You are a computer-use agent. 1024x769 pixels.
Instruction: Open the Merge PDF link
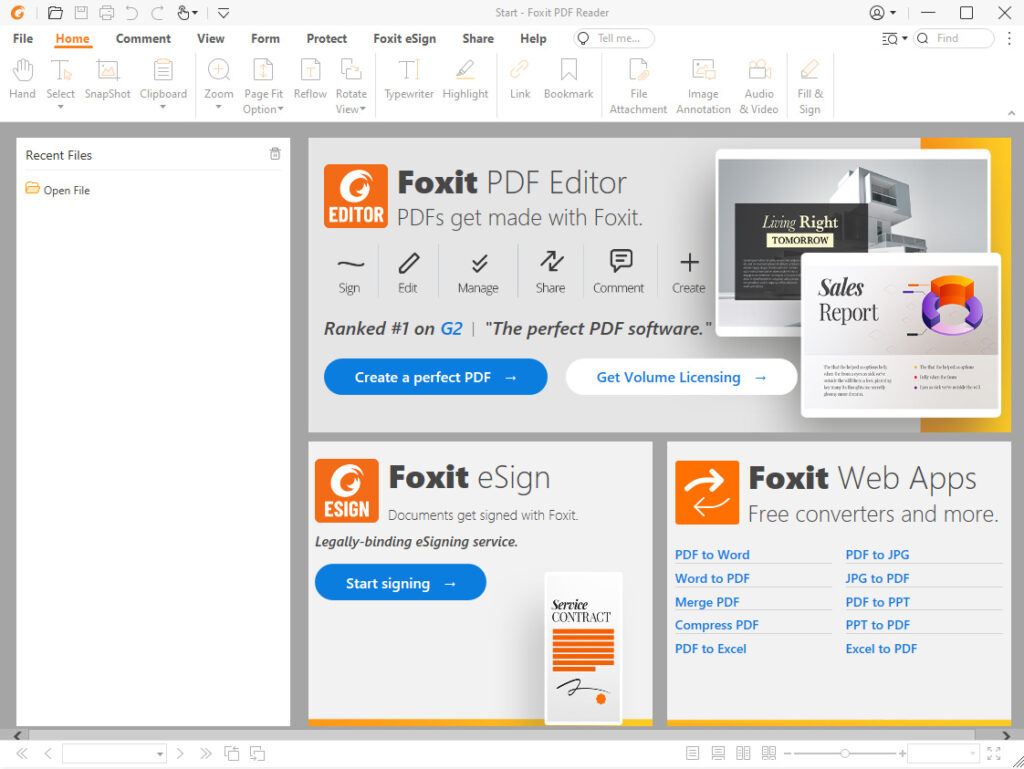click(707, 601)
